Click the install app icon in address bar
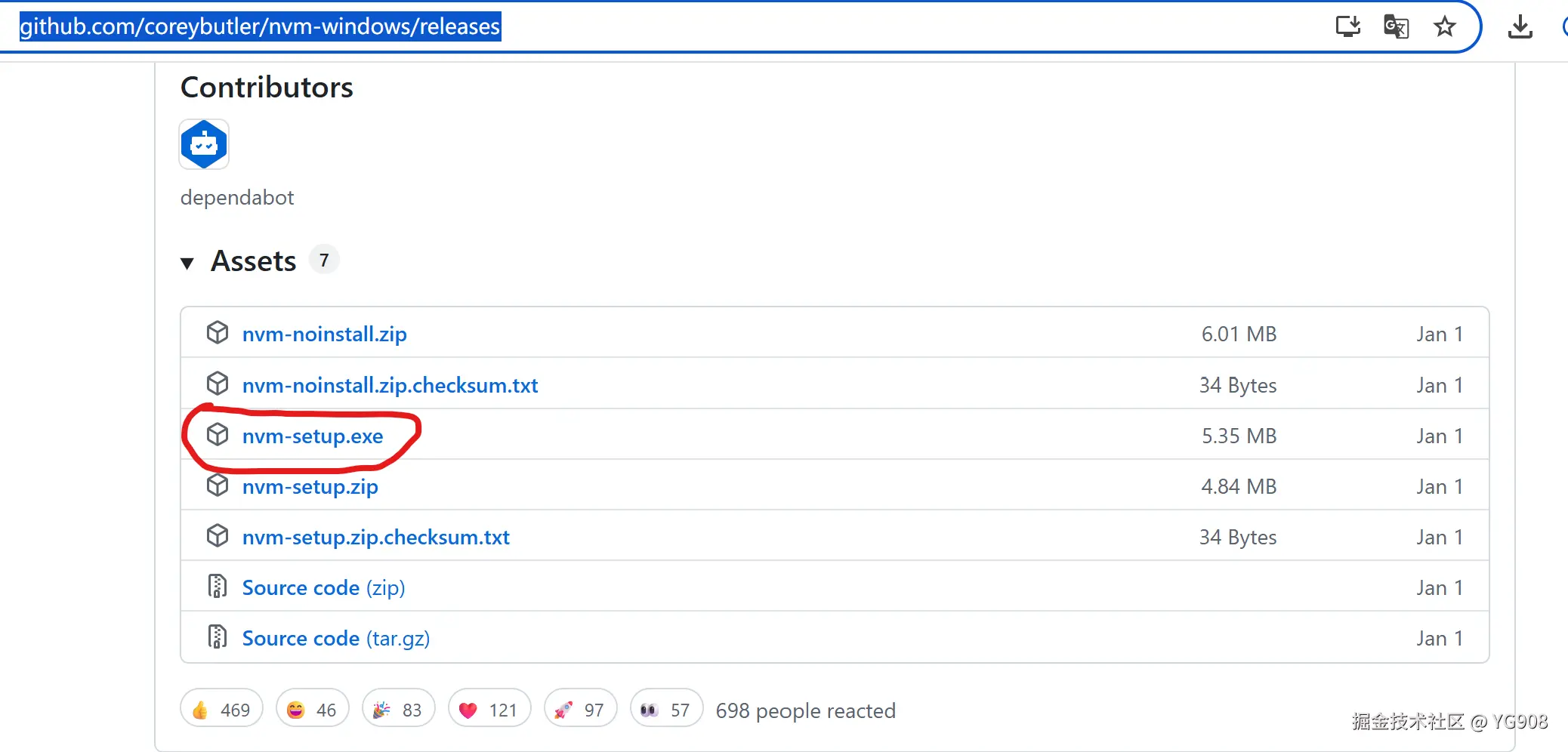 pos(1348,27)
